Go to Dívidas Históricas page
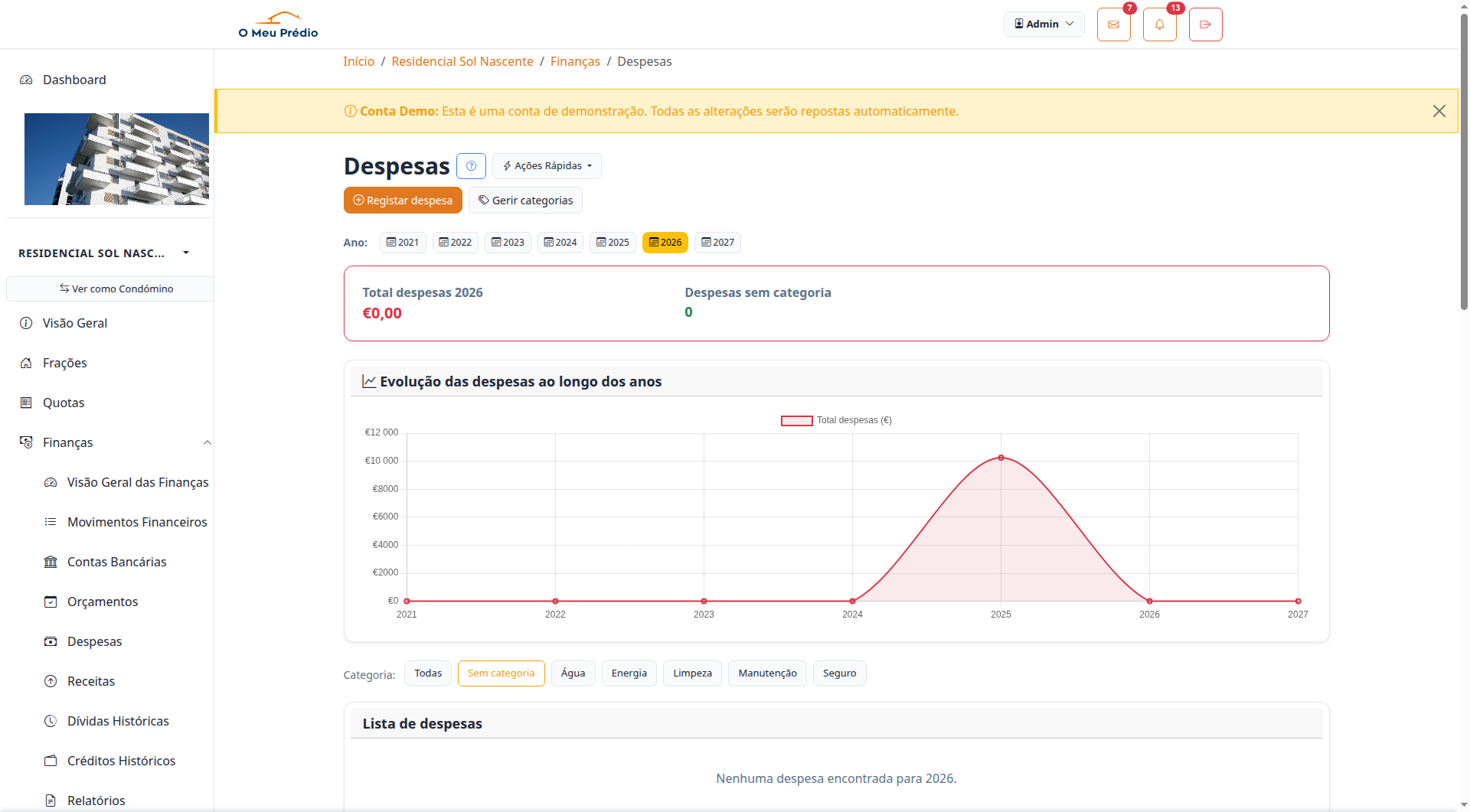 pyautogui.click(x=118, y=721)
